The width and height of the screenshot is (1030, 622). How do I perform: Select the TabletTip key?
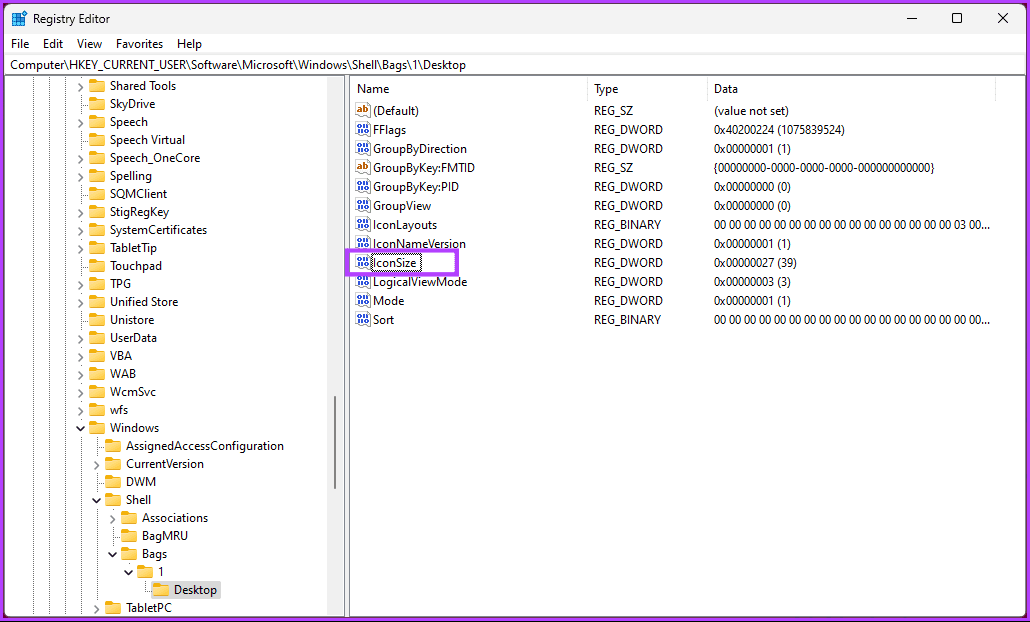[133, 248]
